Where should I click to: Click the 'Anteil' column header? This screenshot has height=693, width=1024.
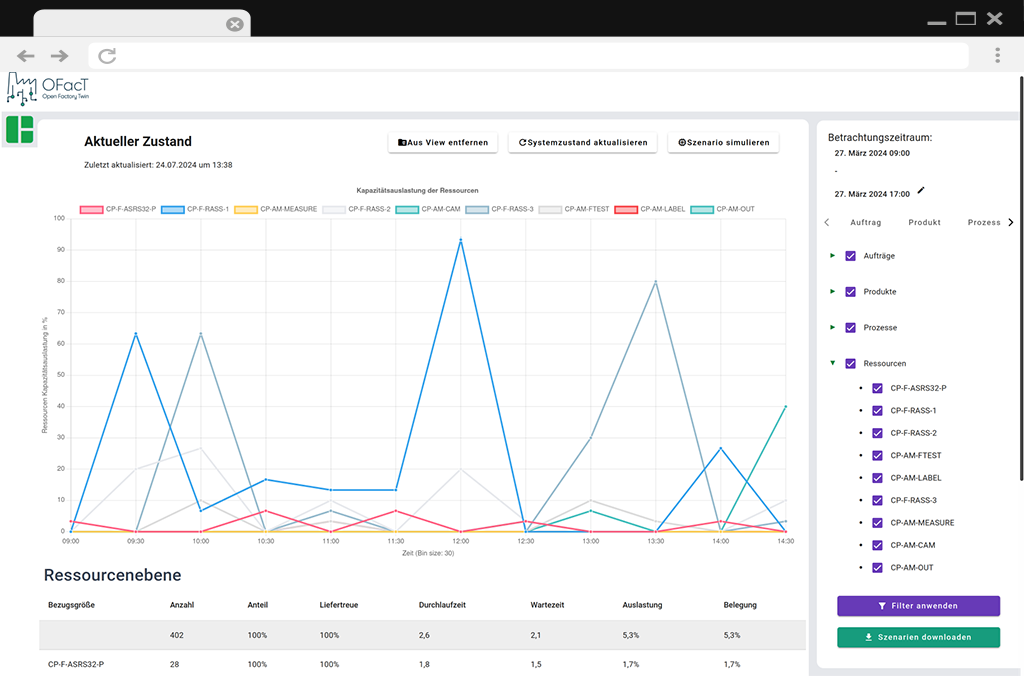[257, 605]
